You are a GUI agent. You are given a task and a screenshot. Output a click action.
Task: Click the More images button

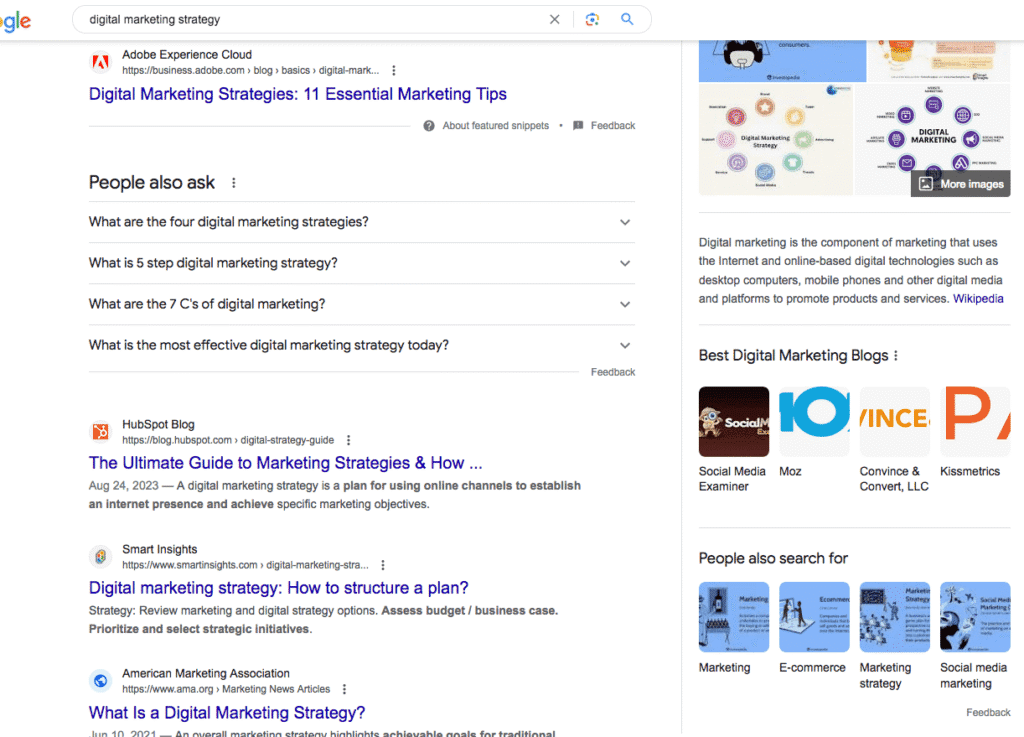click(x=960, y=183)
